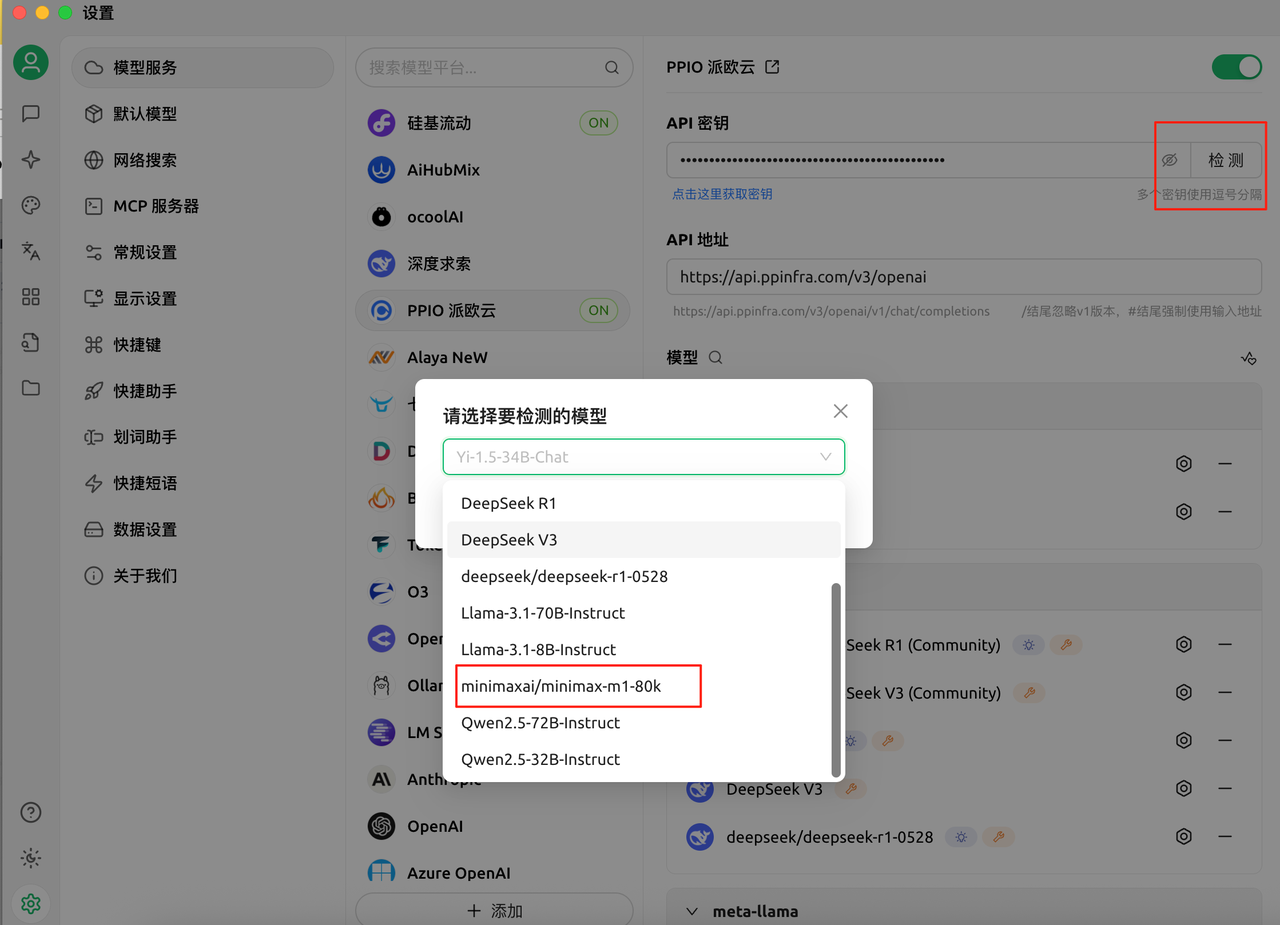Toggle API key visibility eye icon

pos(1170,160)
